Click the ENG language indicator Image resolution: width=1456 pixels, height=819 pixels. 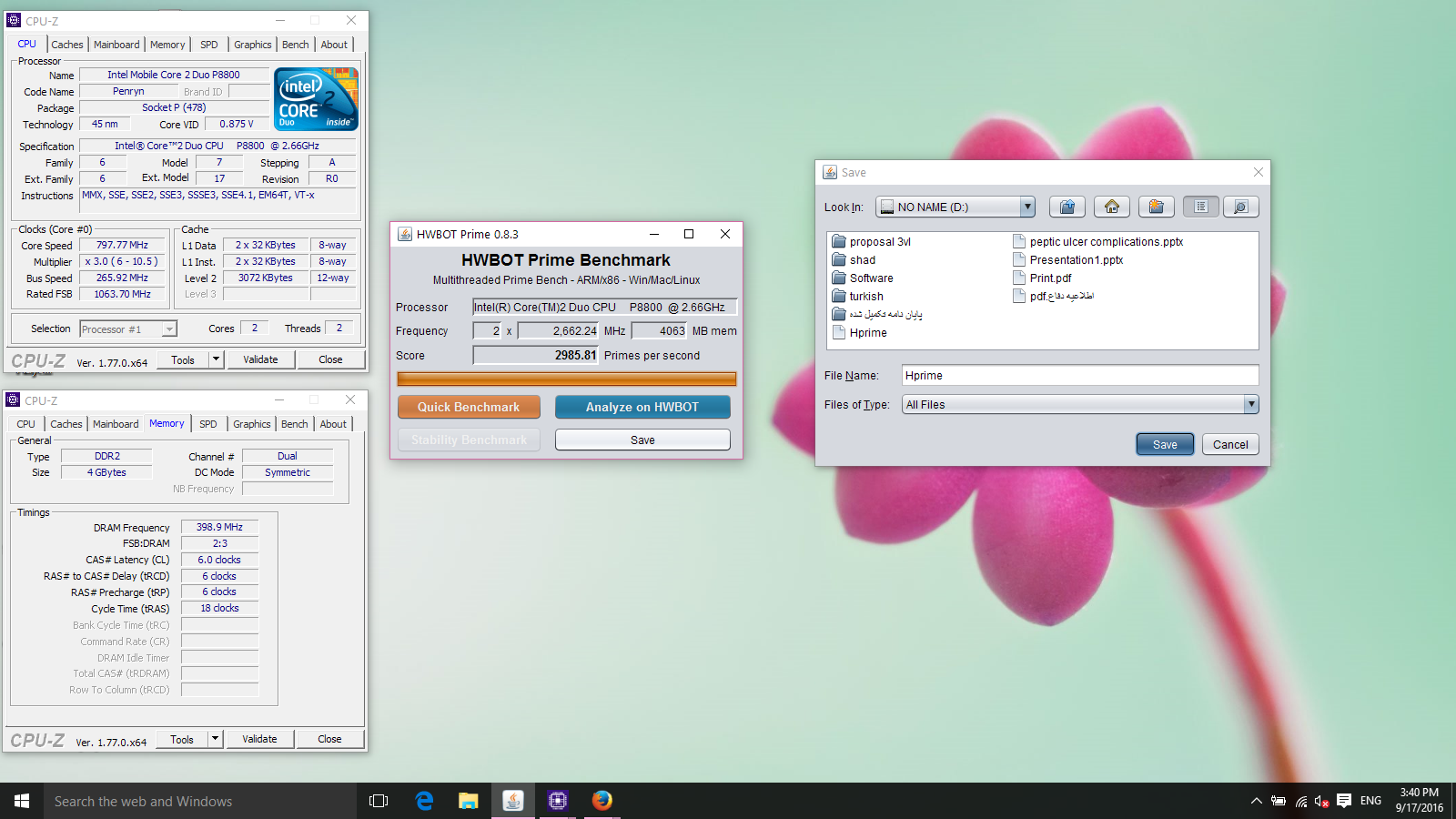(1370, 801)
